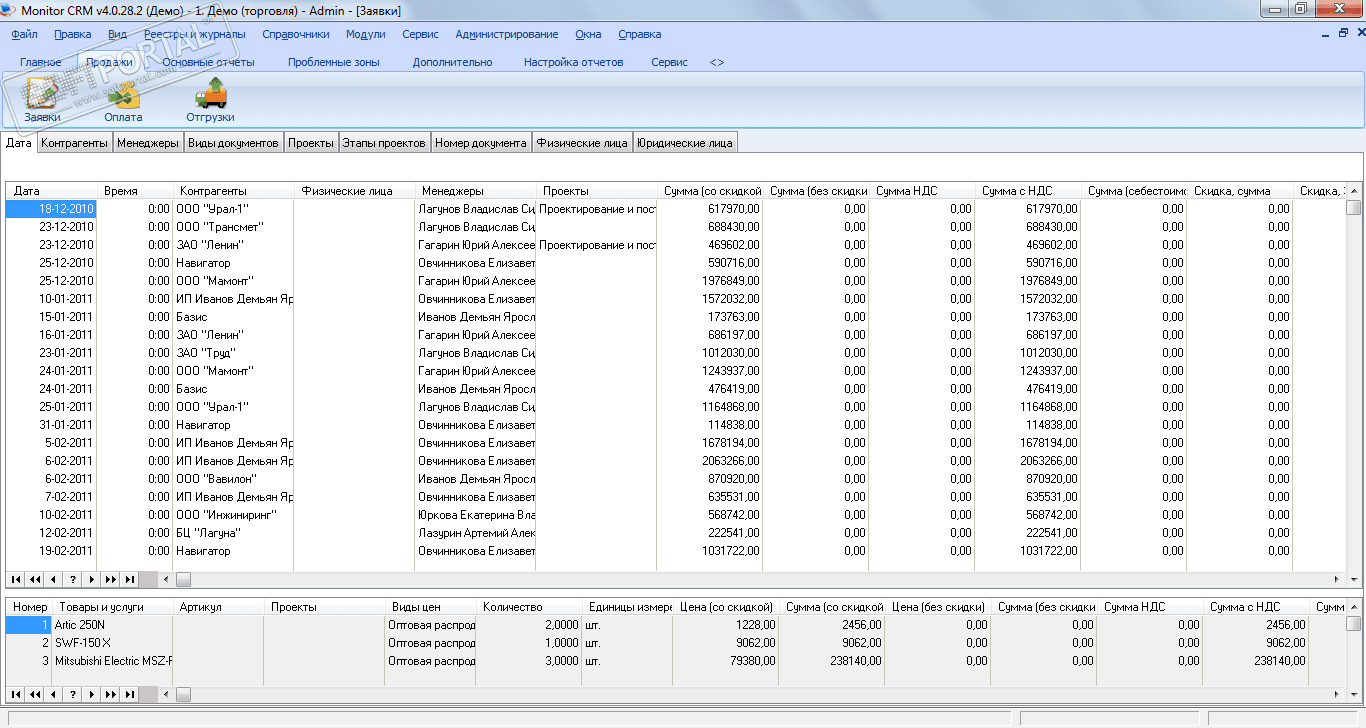Switch to the Юридические лица tab
1366x728 pixels.
[x=685, y=143]
